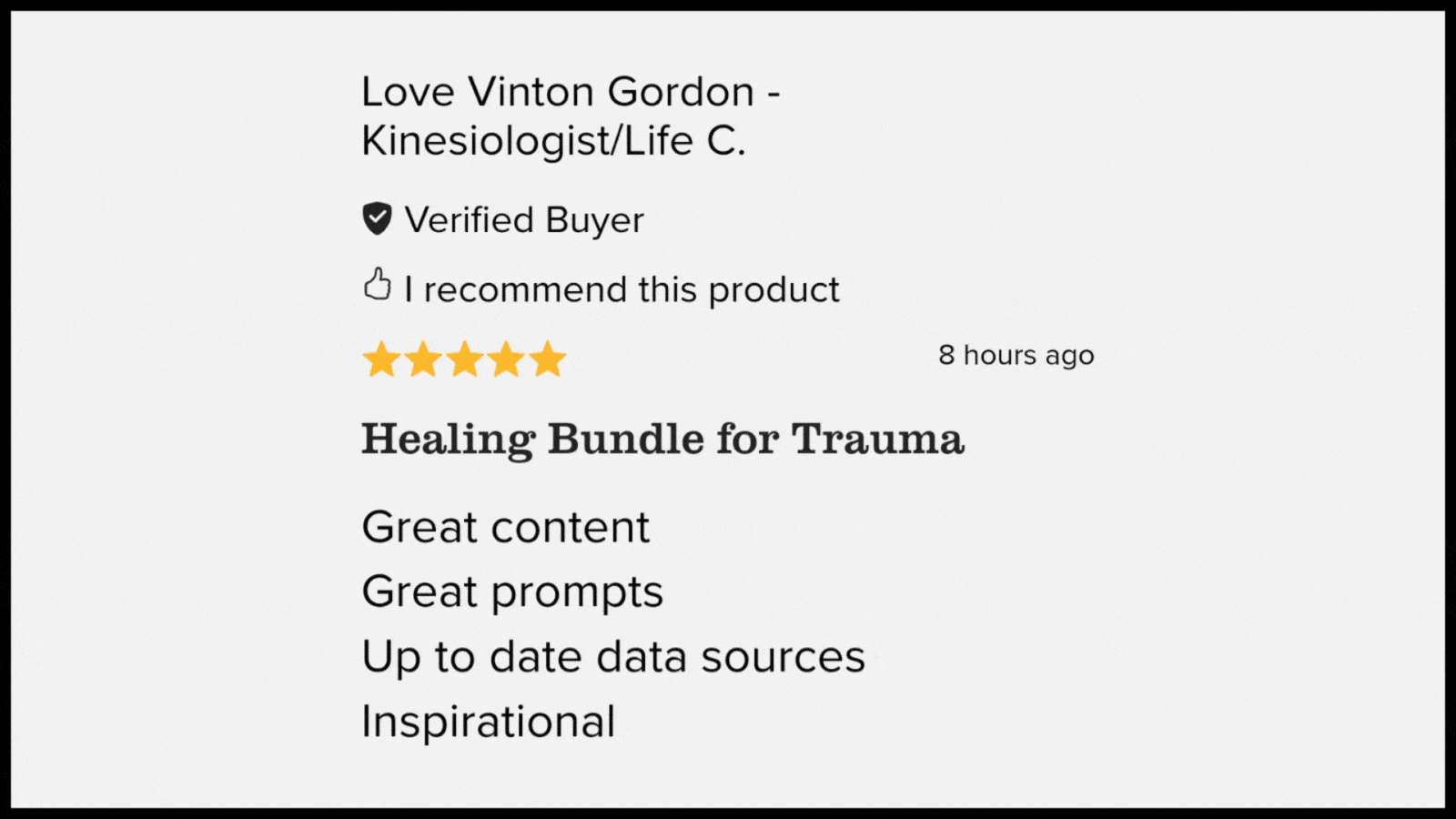
Task: Click the Verified Buyer shield icon
Action: (x=377, y=218)
